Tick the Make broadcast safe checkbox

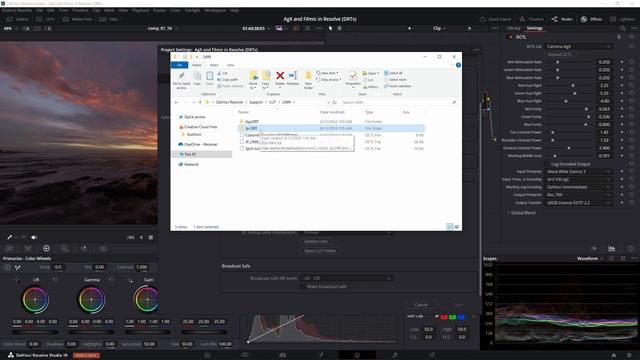click(x=302, y=287)
